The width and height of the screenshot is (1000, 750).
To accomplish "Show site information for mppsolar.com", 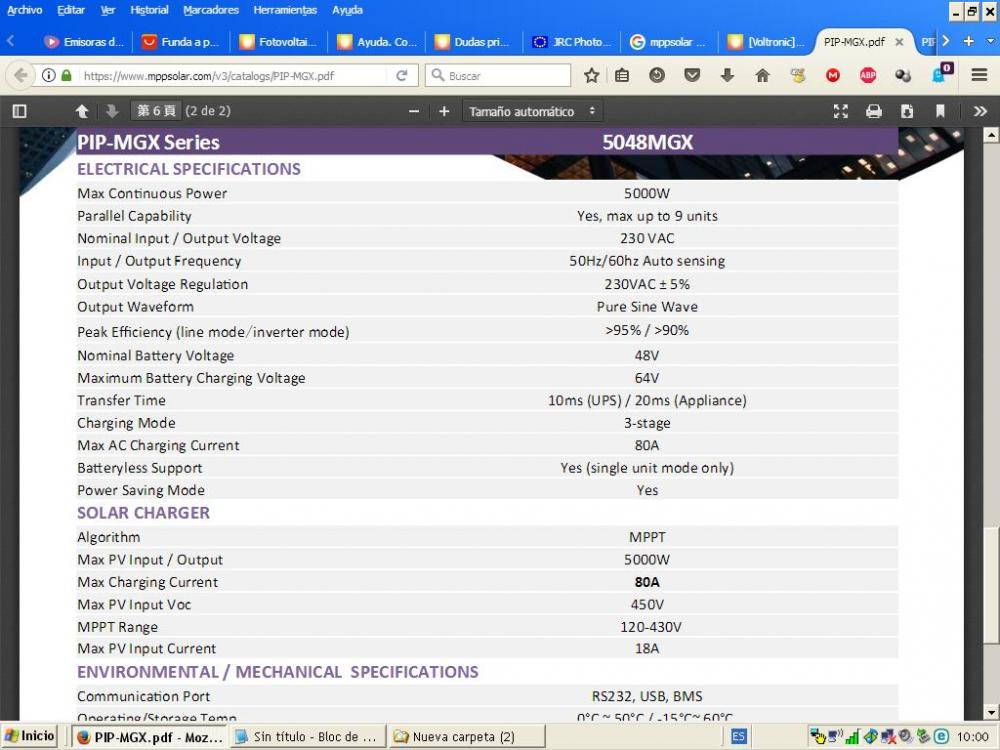I will click(x=48, y=75).
